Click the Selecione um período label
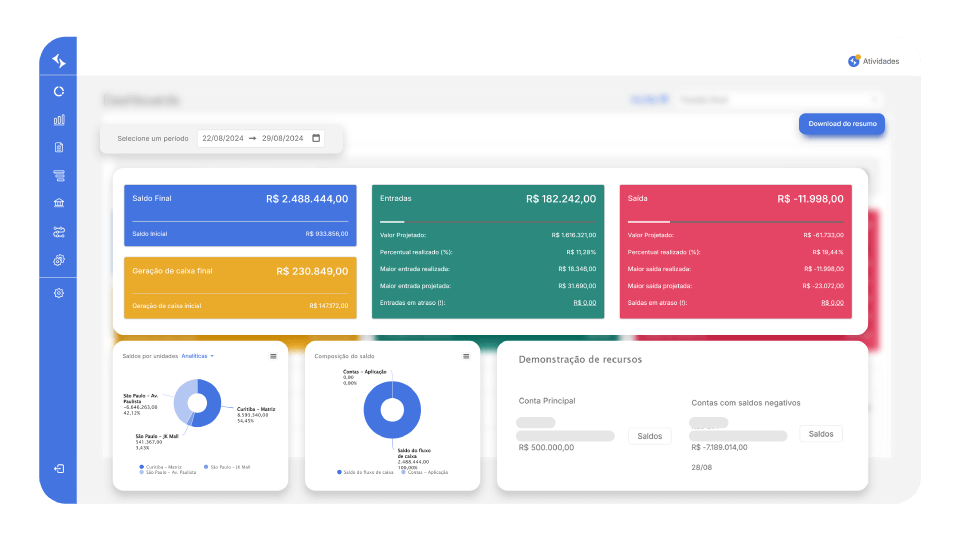This screenshot has height=534, width=959. tap(153, 139)
